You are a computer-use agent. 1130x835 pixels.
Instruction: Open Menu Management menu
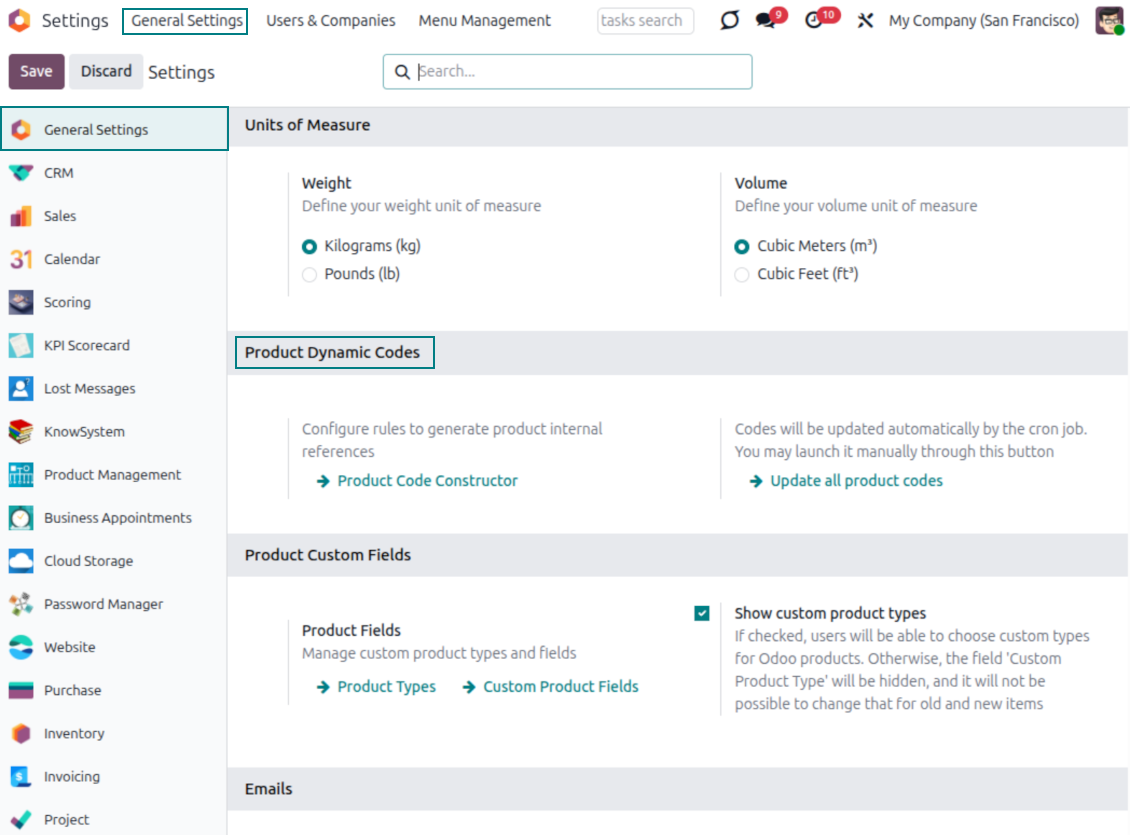coord(484,21)
